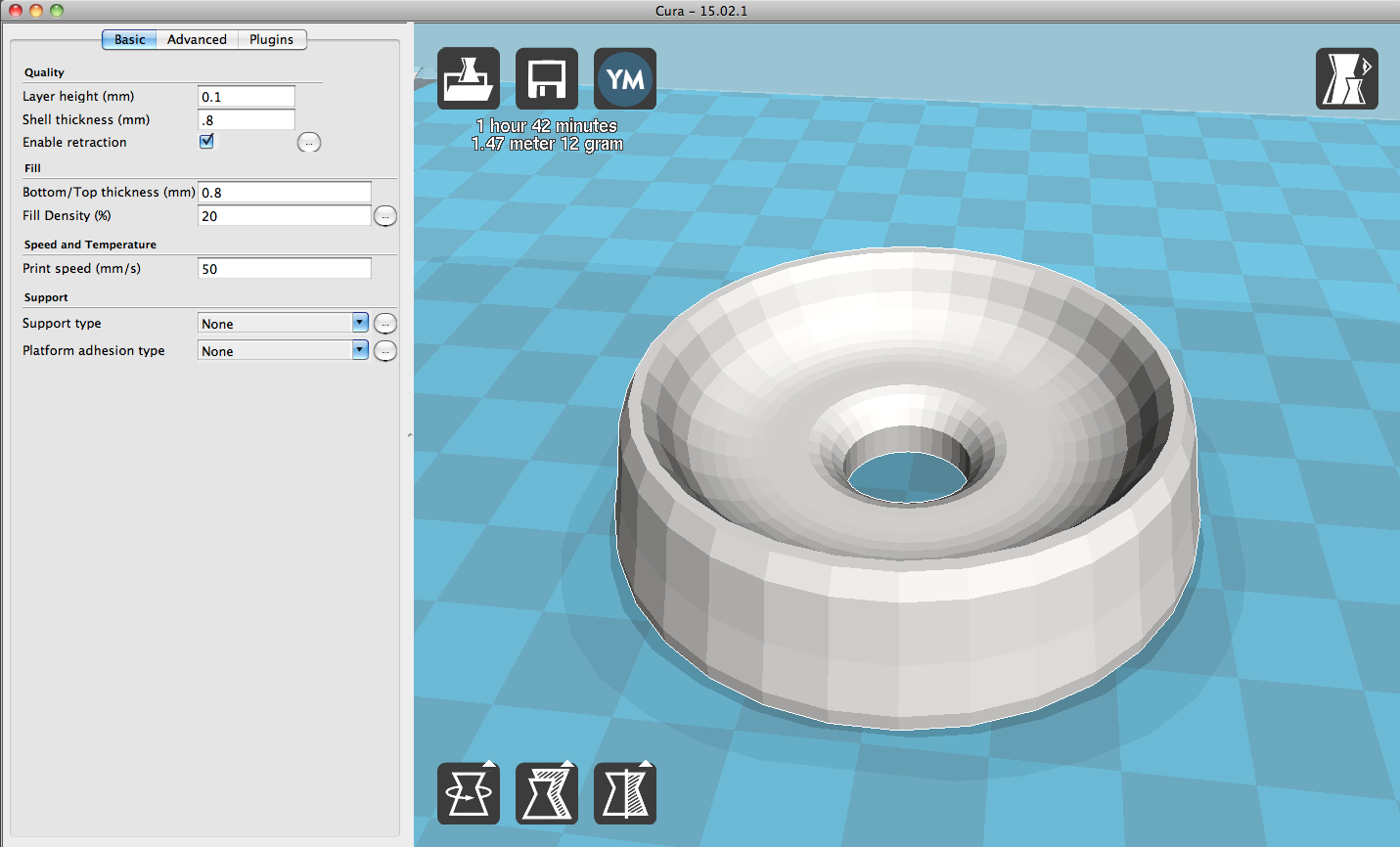Open Platform adhesion expert settings button
This screenshot has height=847, width=1400.
(385, 350)
